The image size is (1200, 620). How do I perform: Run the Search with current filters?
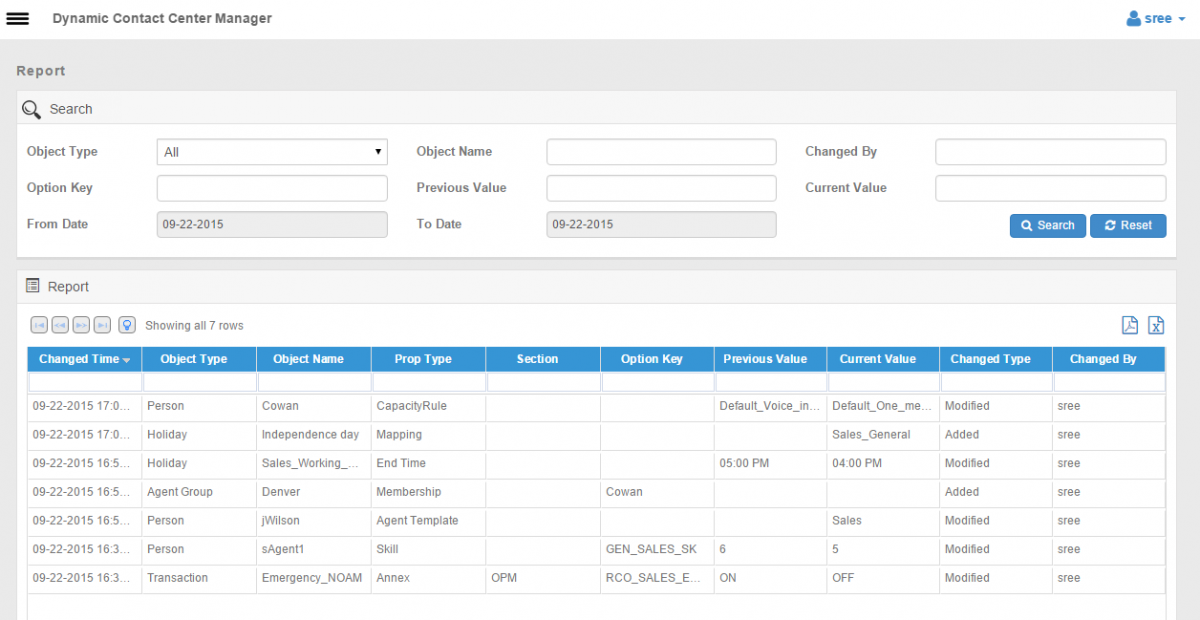1047,225
